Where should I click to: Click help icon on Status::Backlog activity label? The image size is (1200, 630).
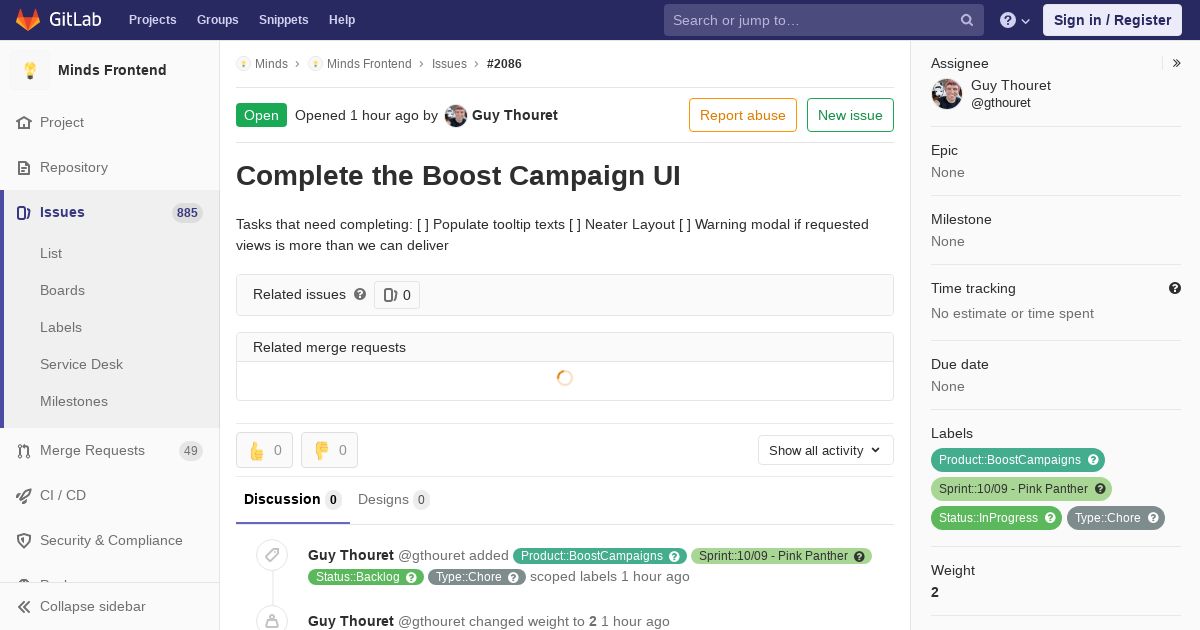click(412, 577)
